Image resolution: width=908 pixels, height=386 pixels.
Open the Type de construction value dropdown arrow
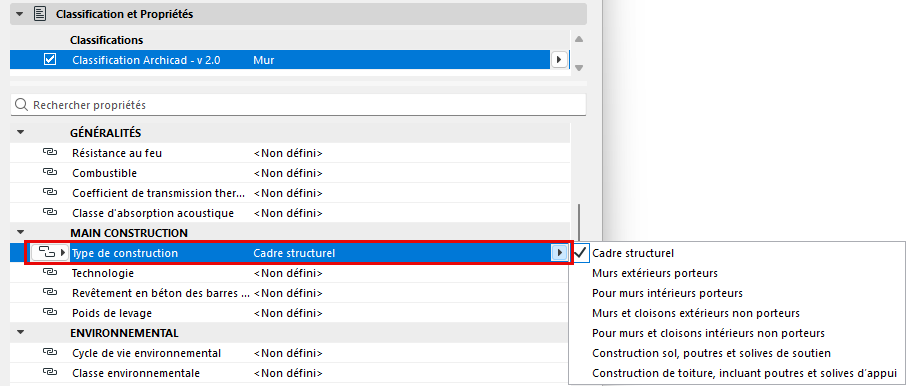pyautogui.click(x=559, y=253)
